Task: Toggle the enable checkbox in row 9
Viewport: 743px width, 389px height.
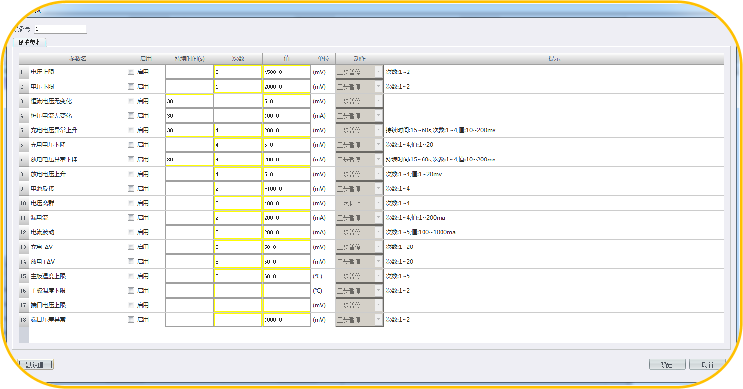Action: [131, 189]
